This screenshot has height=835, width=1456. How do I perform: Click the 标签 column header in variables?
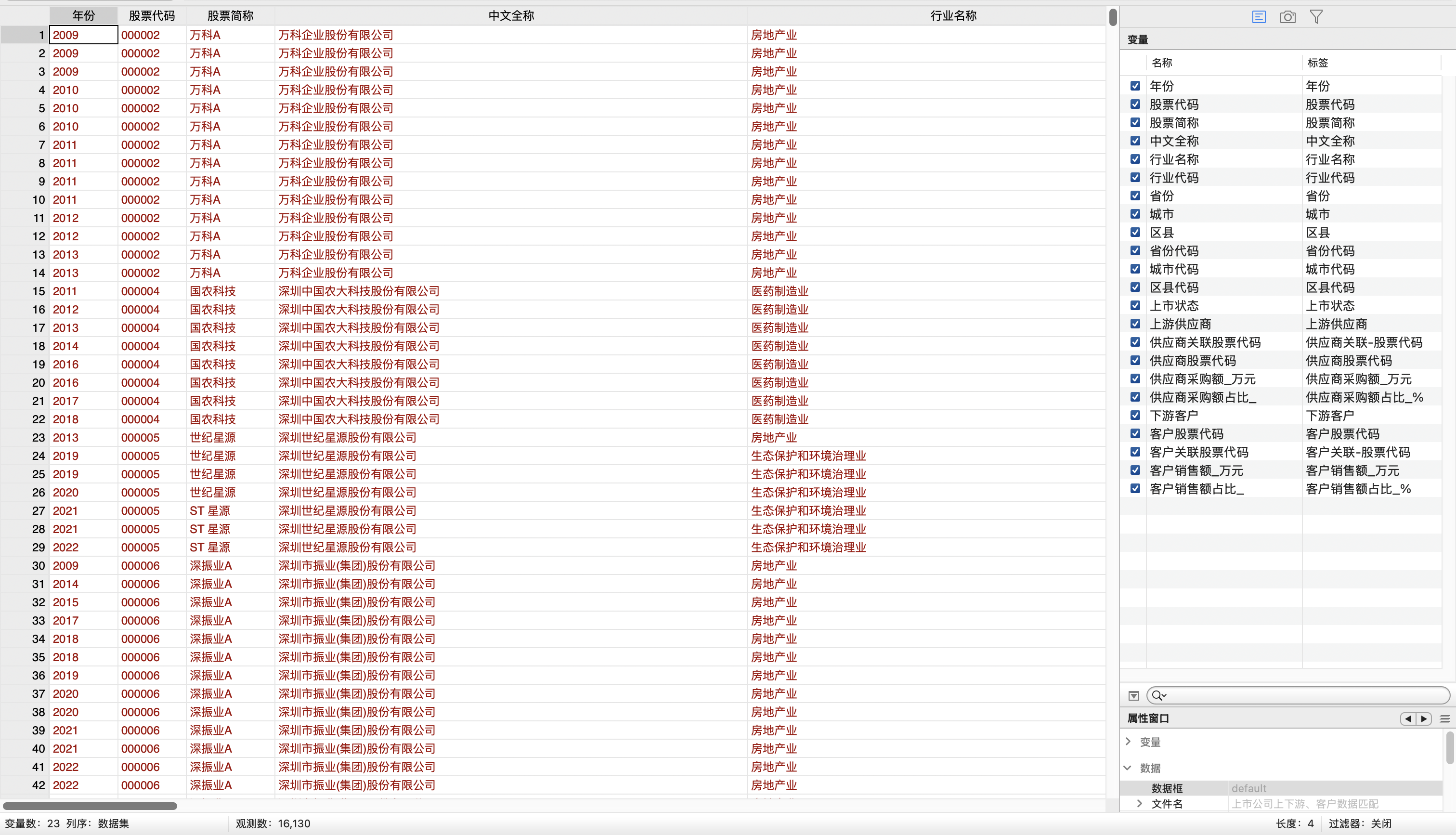(1317, 63)
